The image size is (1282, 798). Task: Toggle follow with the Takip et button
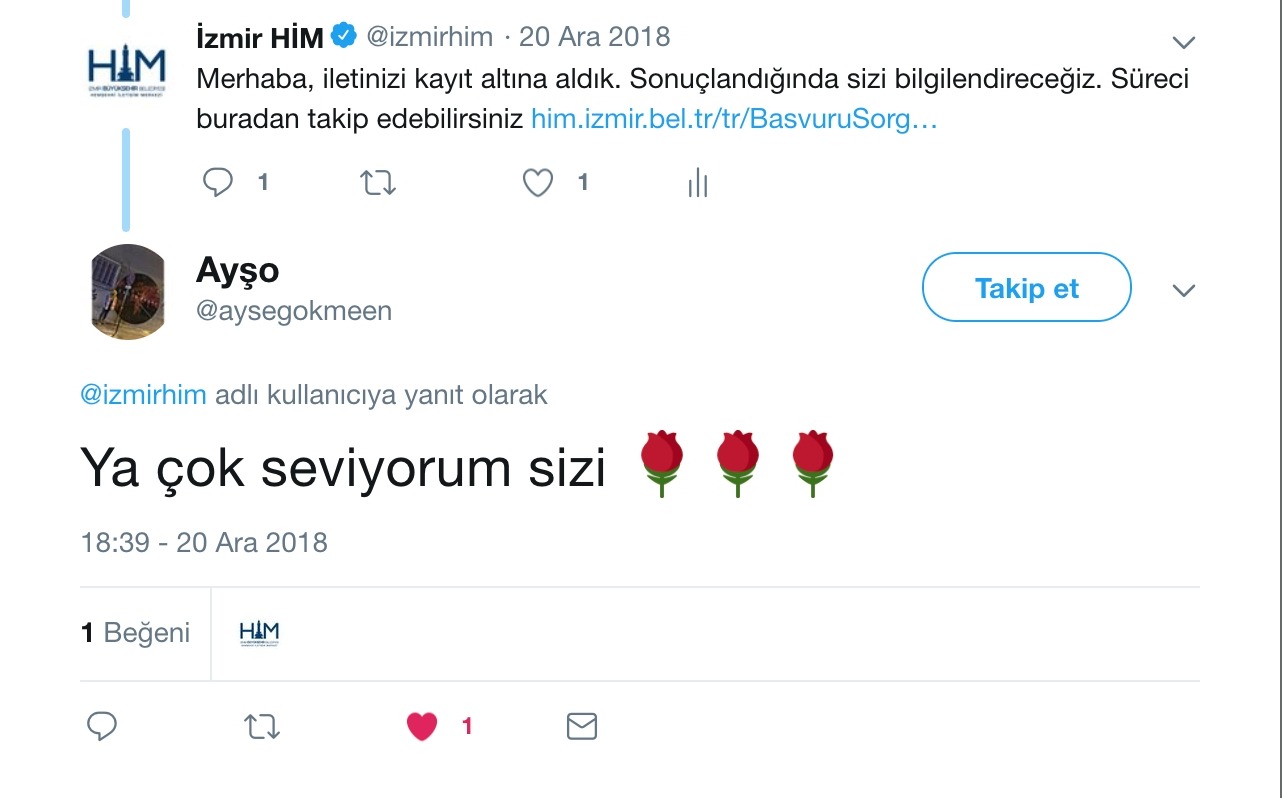pos(1025,287)
